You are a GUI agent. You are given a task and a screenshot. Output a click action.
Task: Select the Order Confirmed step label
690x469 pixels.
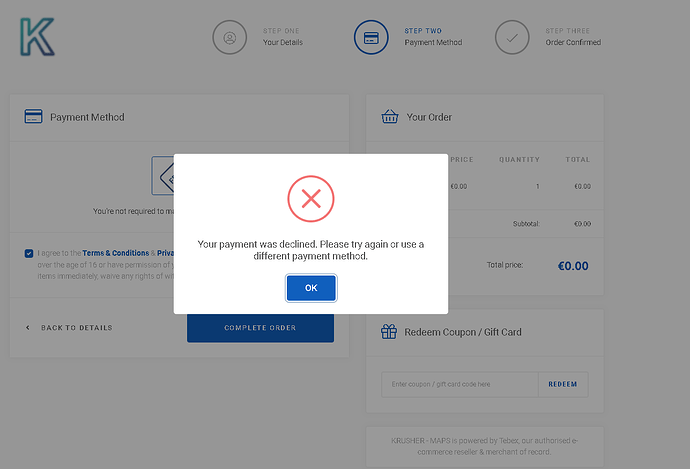click(573, 42)
